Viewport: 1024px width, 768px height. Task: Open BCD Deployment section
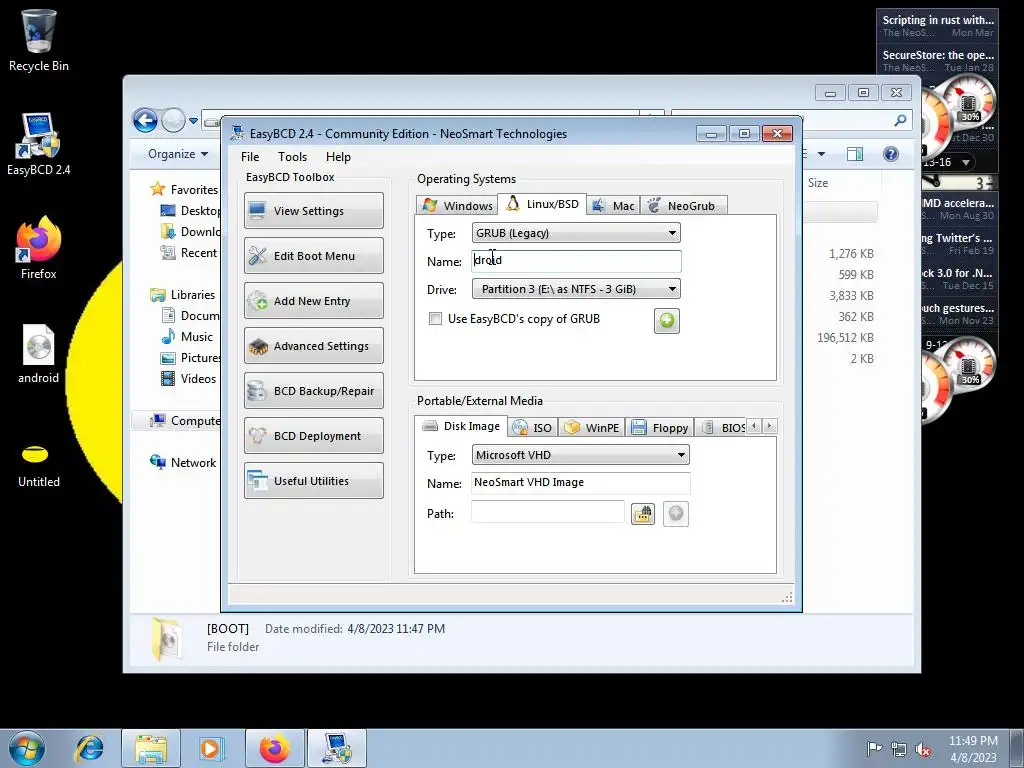[313, 436]
